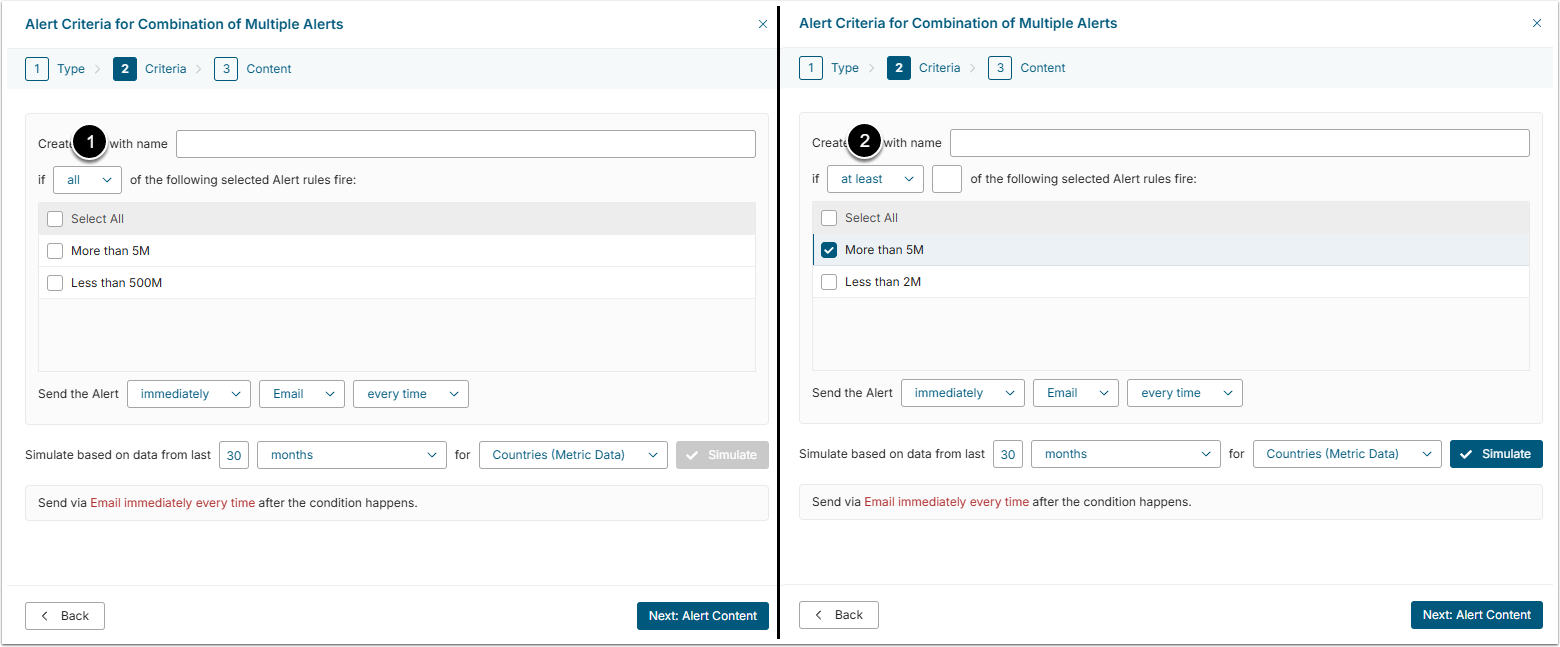
Task: Open the 'at least' condition dropdown
Action: point(875,179)
